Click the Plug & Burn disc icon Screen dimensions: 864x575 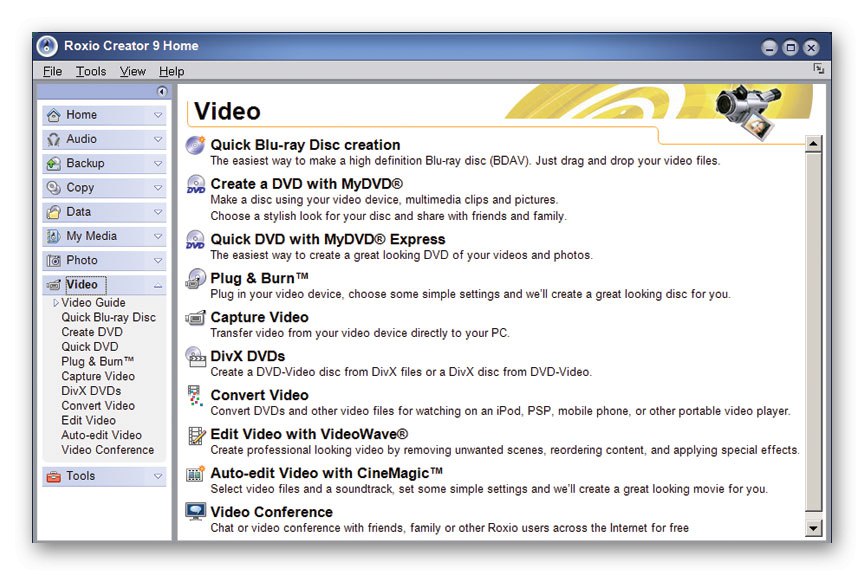pyautogui.click(x=195, y=279)
